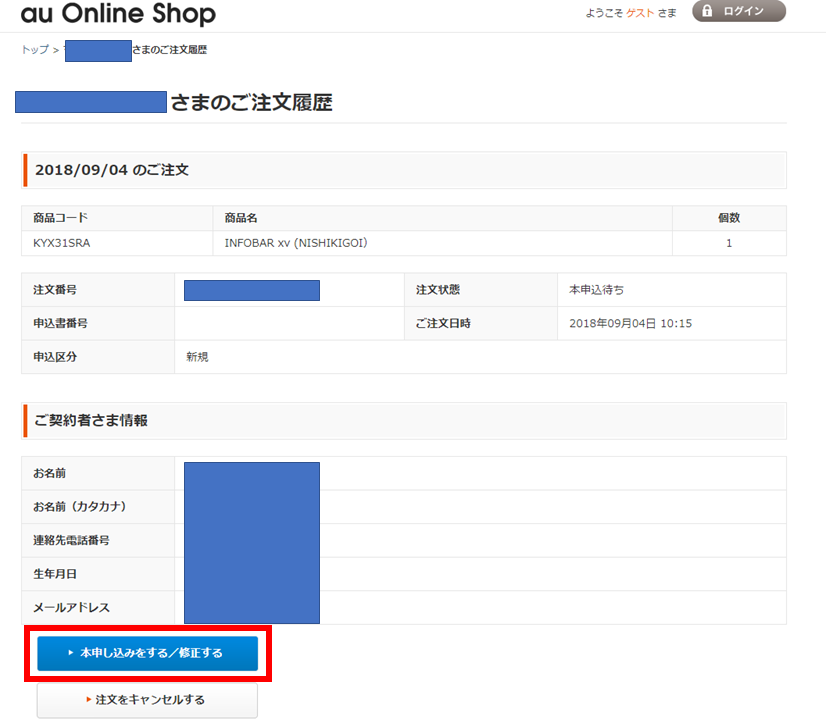Click the 個数 column header
This screenshot has height=720, width=826.
[729, 218]
